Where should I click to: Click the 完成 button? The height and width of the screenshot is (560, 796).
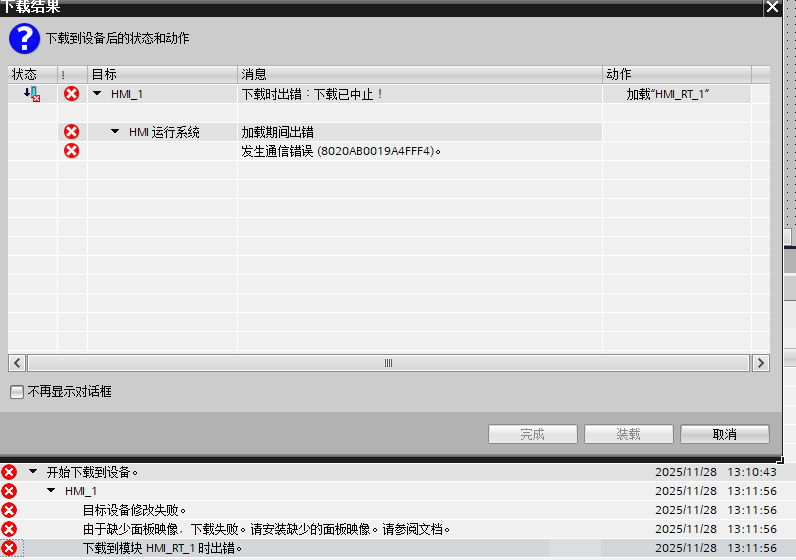[533, 434]
